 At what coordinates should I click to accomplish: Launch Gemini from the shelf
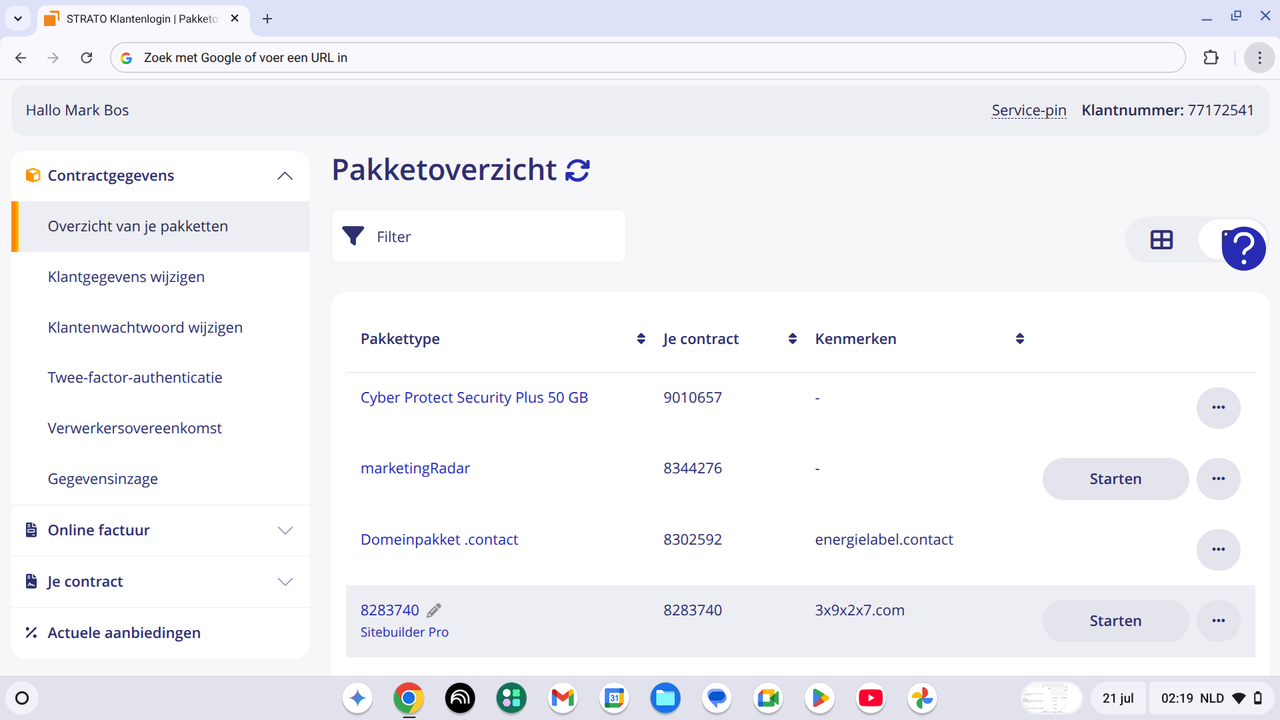358,698
